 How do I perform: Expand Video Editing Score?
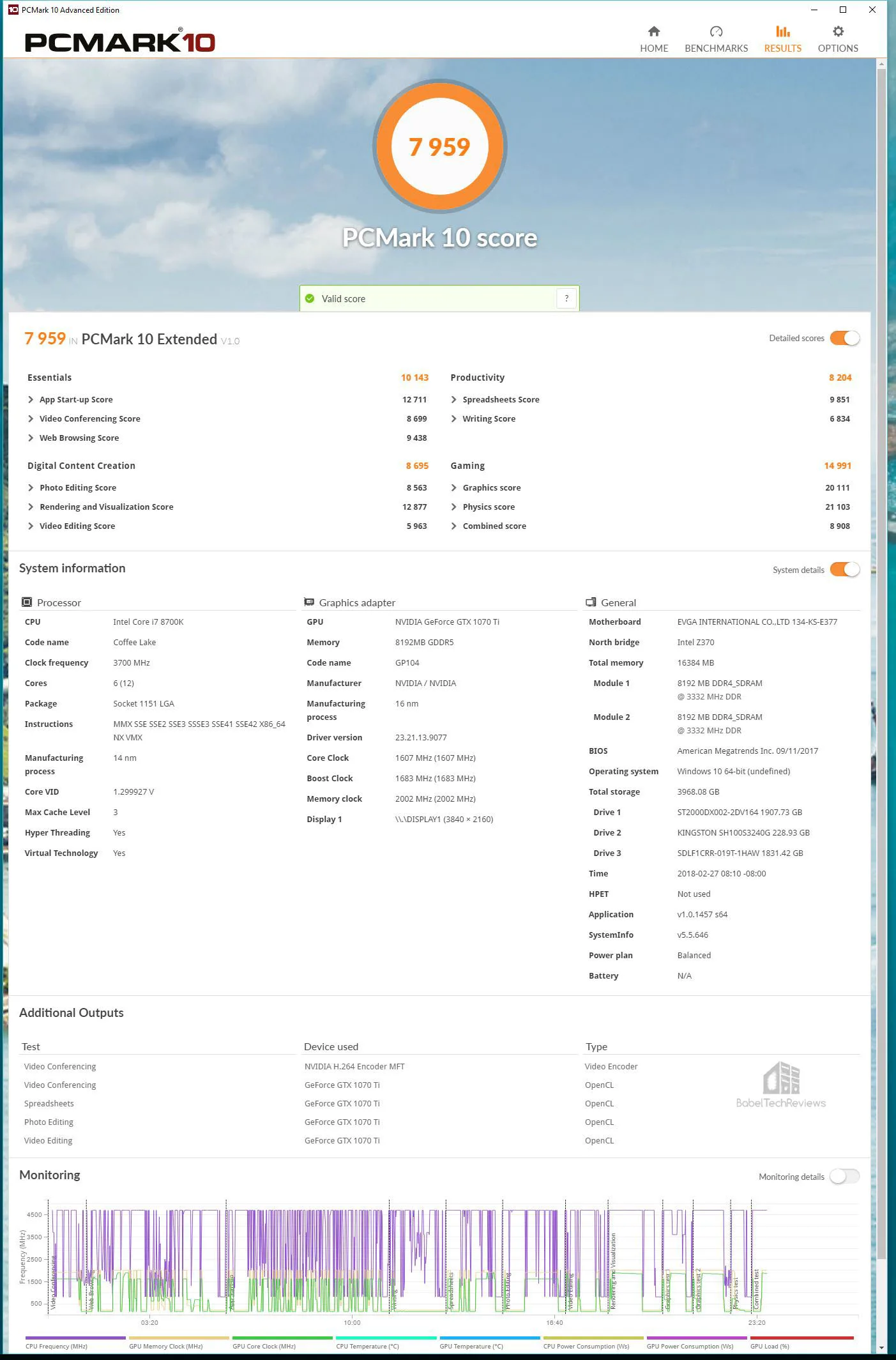(x=31, y=526)
